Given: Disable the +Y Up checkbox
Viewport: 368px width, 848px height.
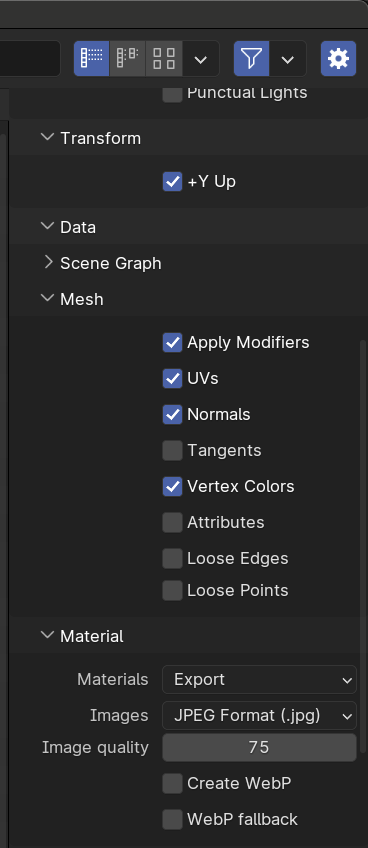Looking at the screenshot, I should (173, 182).
